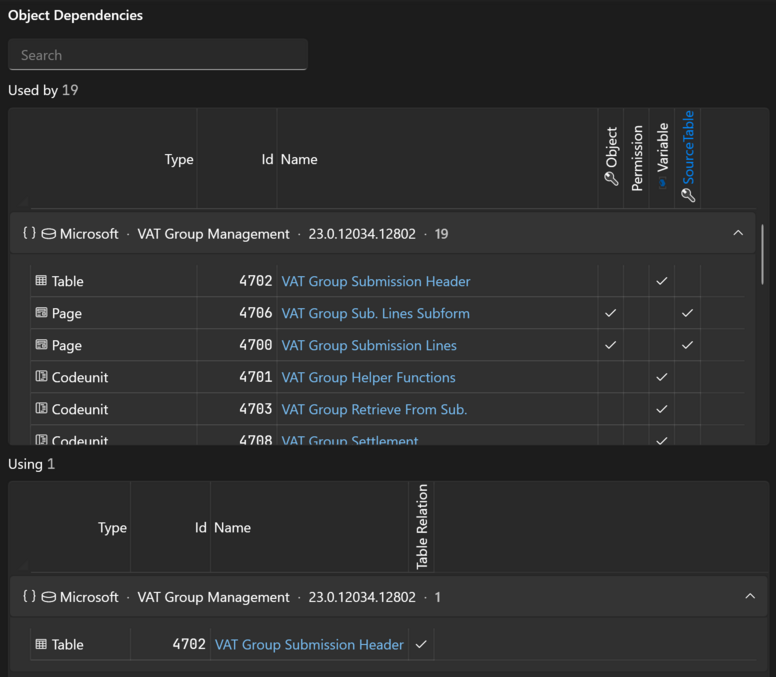Image resolution: width=776 pixels, height=677 pixels.
Task: Click the Name header in Using table
Action: [232, 528]
